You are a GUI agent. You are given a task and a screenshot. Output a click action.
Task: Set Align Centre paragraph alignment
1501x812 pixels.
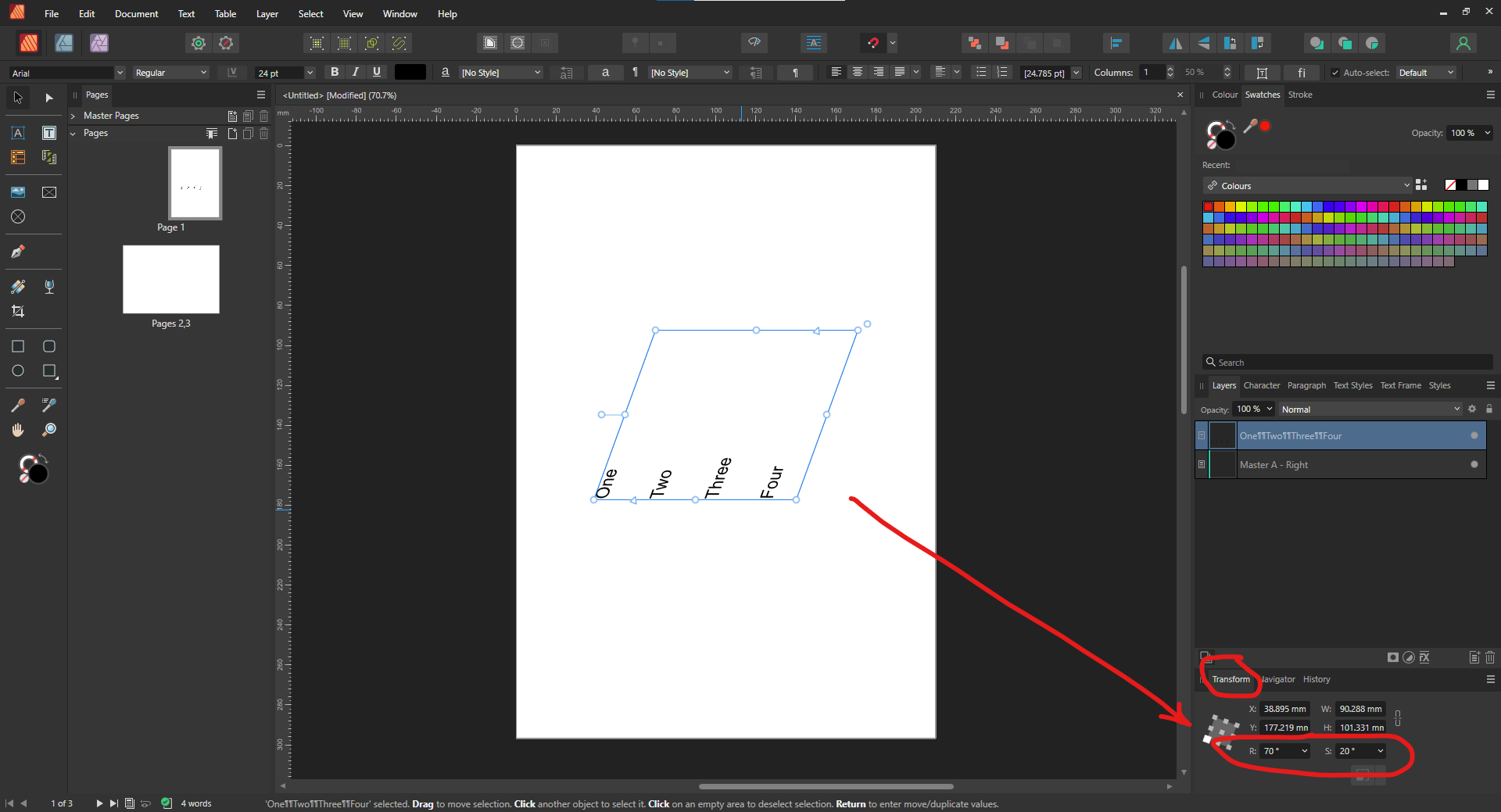coord(858,72)
